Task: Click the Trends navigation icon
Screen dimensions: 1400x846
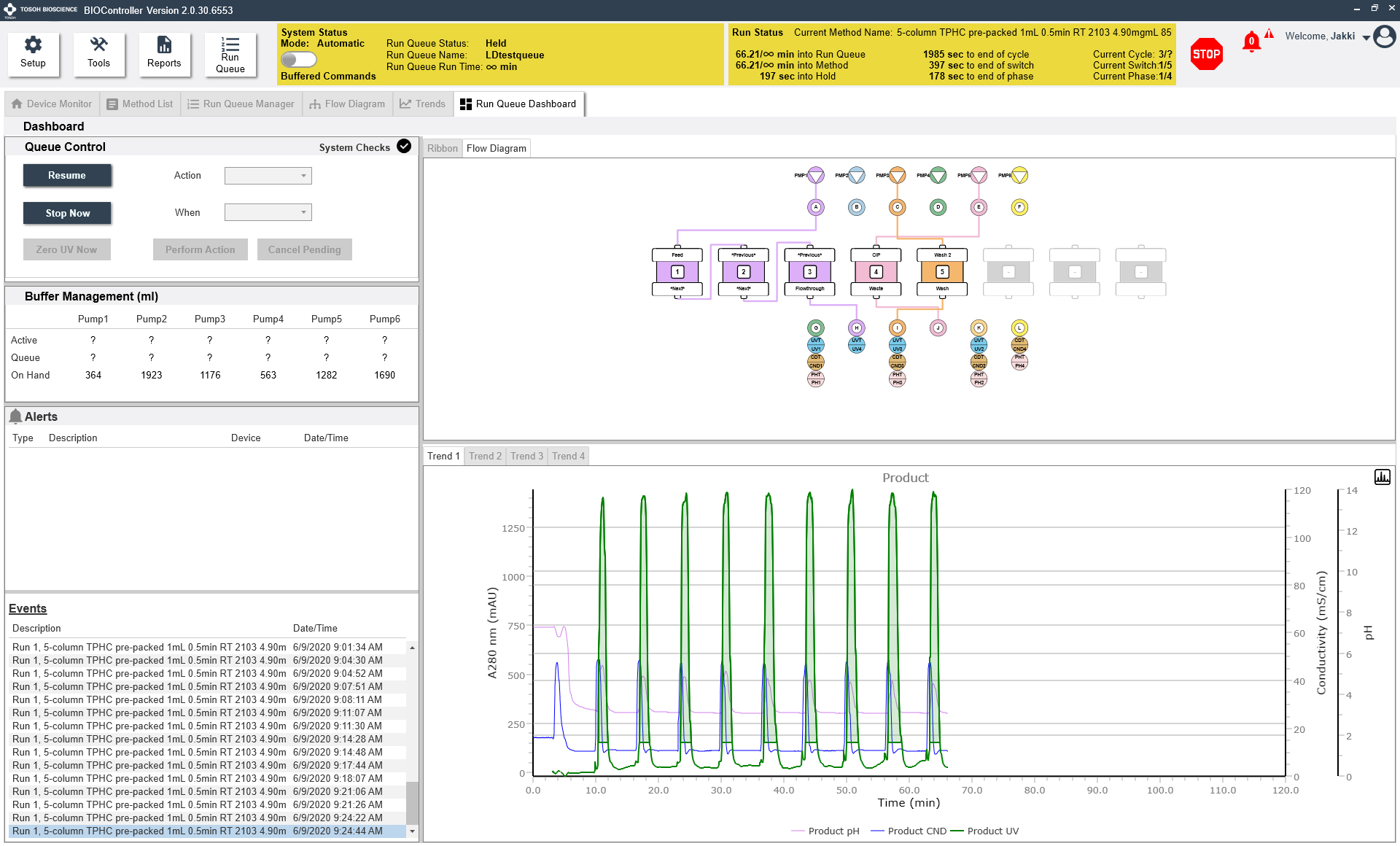Action: [420, 103]
